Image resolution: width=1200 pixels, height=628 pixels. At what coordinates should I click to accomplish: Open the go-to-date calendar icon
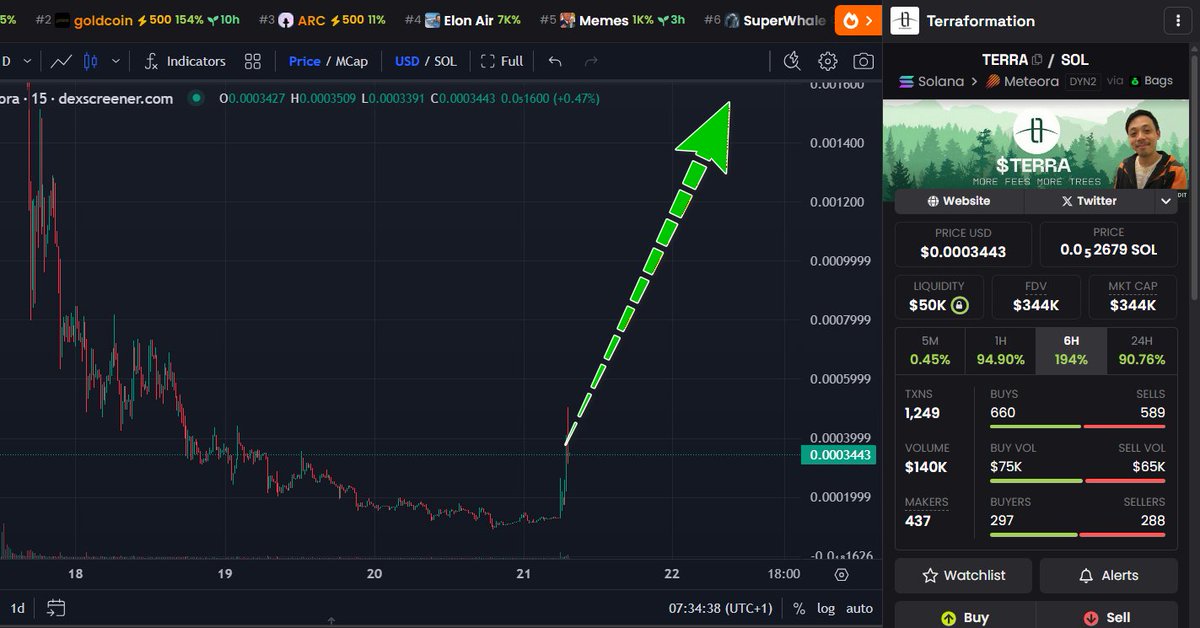click(56, 608)
